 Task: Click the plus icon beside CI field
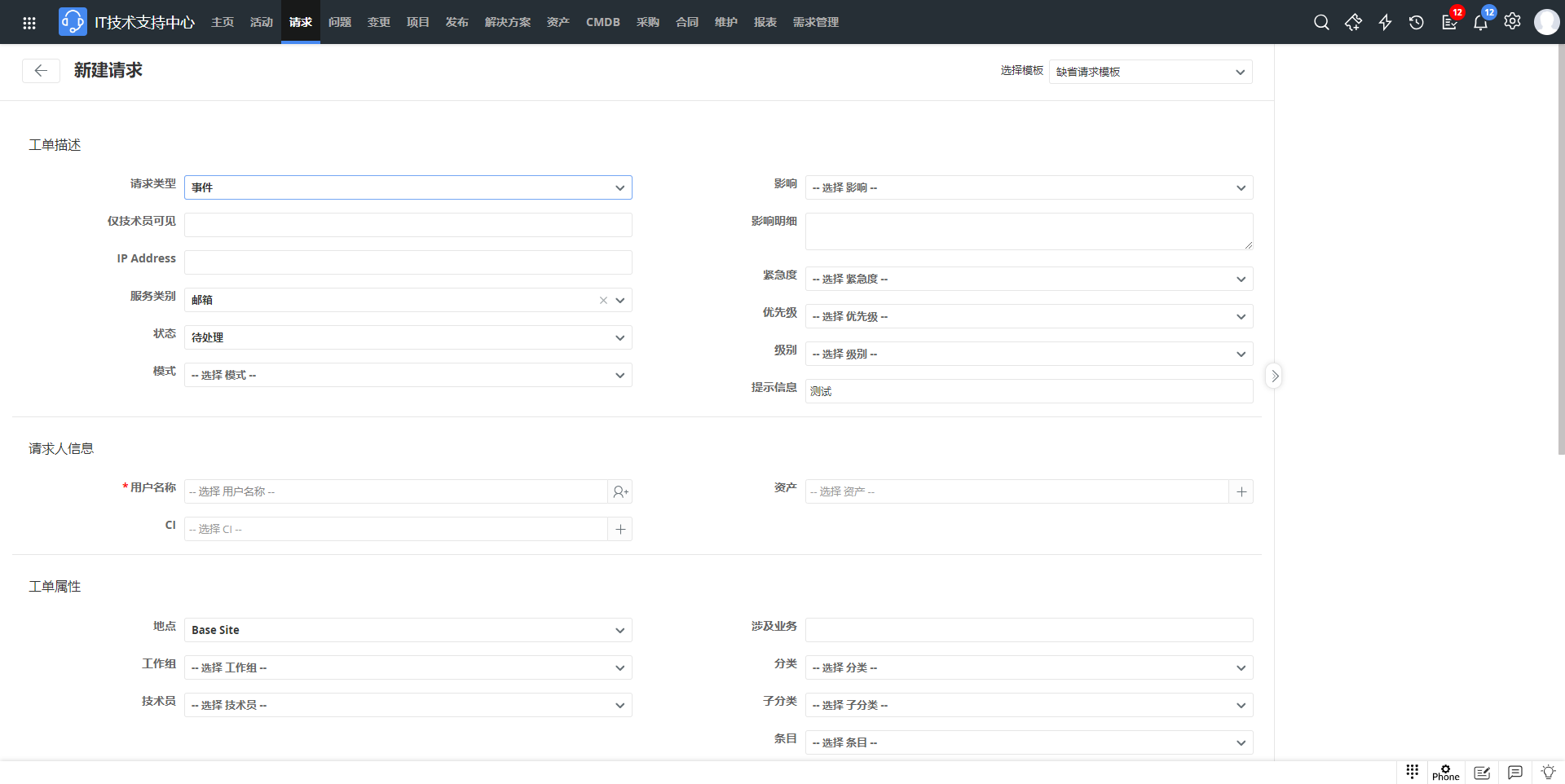tap(620, 529)
